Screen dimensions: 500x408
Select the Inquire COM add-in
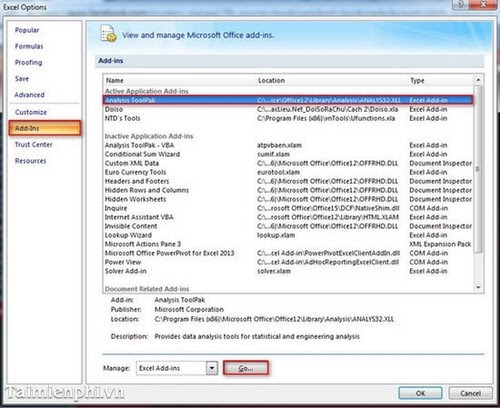(x=288, y=208)
